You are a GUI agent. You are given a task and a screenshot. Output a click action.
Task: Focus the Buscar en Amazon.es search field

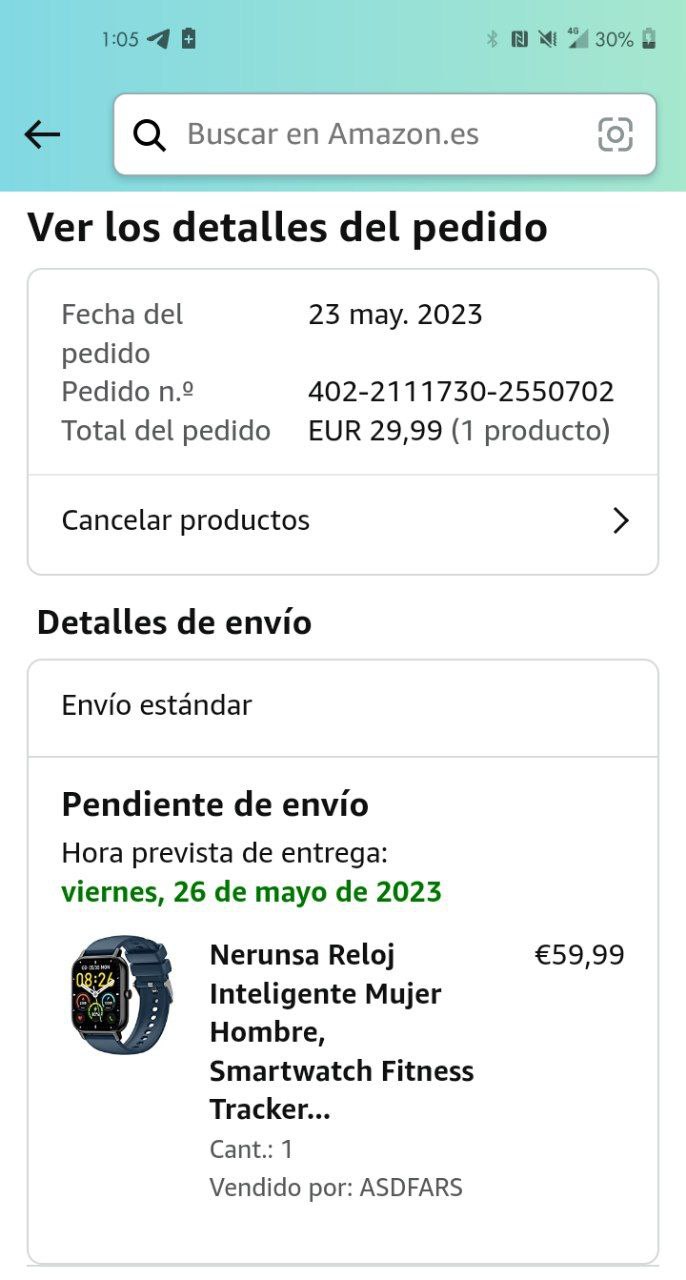[x=385, y=134]
